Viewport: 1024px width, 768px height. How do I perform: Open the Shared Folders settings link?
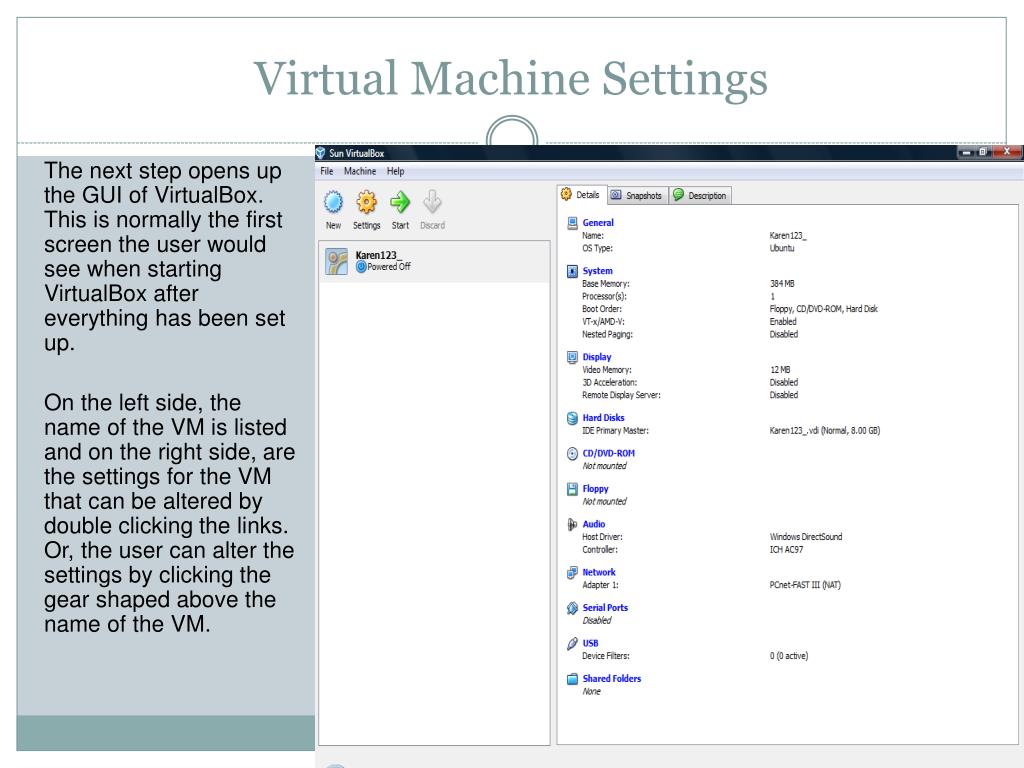612,679
